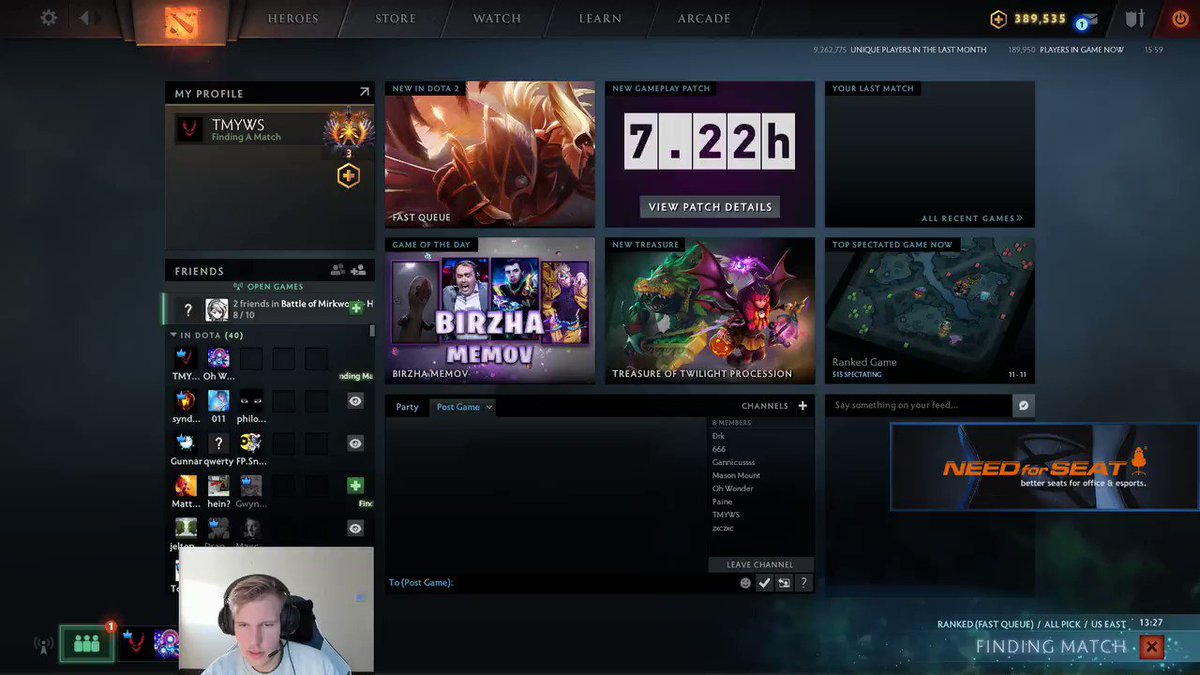Image resolution: width=1200 pixels, height=675 pixels.
Task: Click Oh Wonder friend avatar
Action: 218,358
